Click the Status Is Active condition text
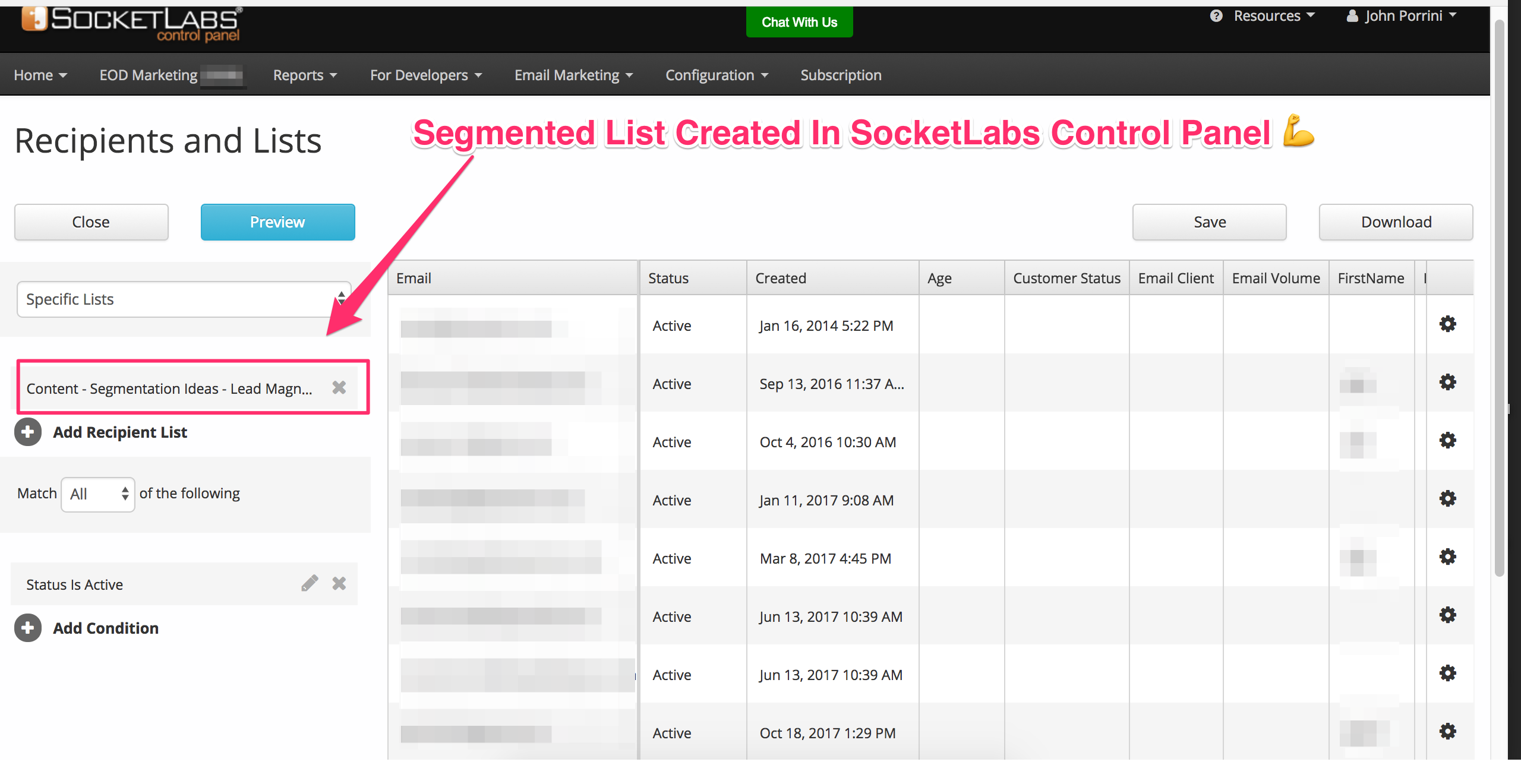This screenshot has height=784, width=1521. pos(75,584)
